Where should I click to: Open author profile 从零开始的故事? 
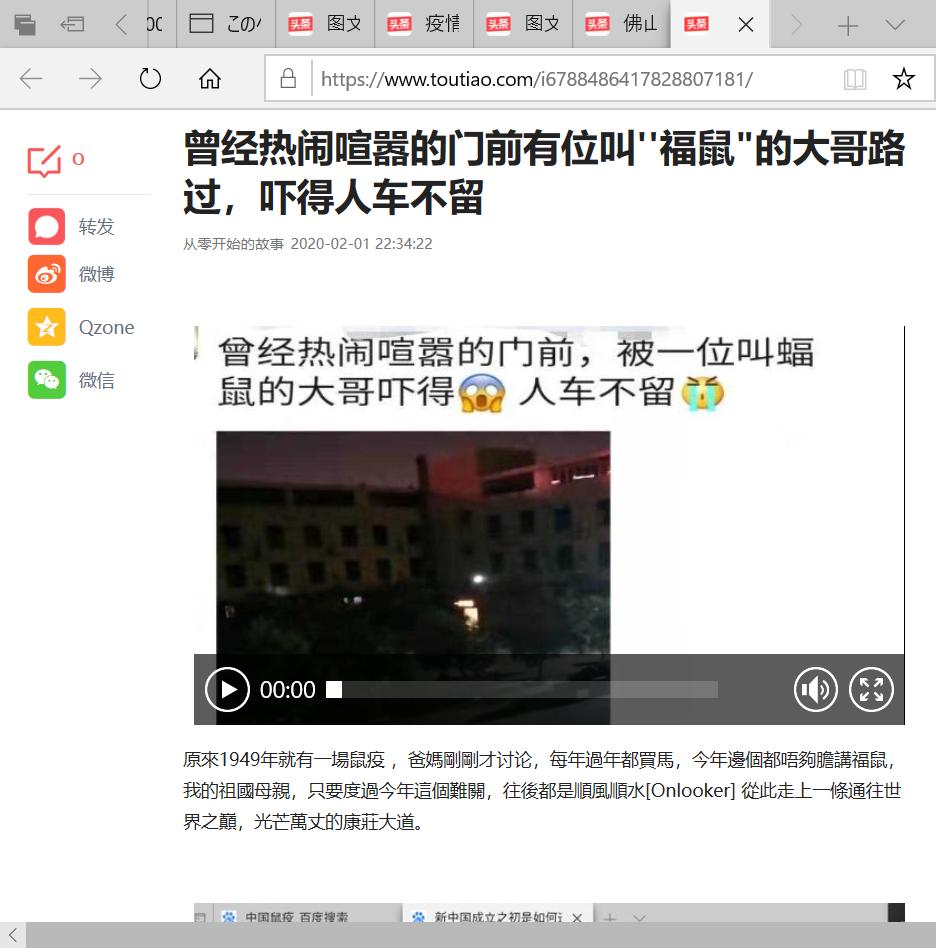(x=231, y=243)
